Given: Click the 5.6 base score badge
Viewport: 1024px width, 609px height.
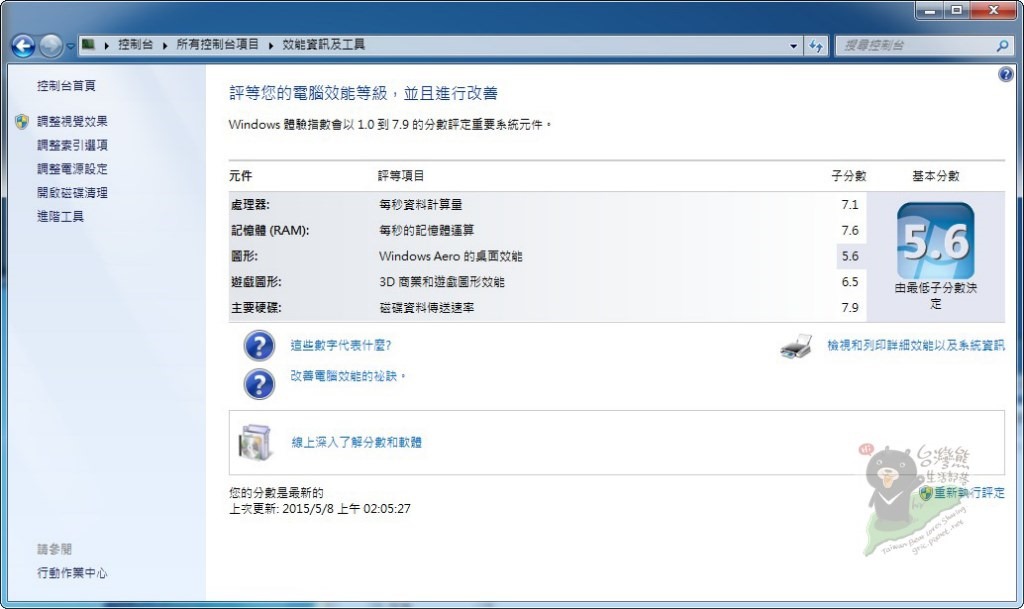Looking at the screenshot, I should click(936, 242).
